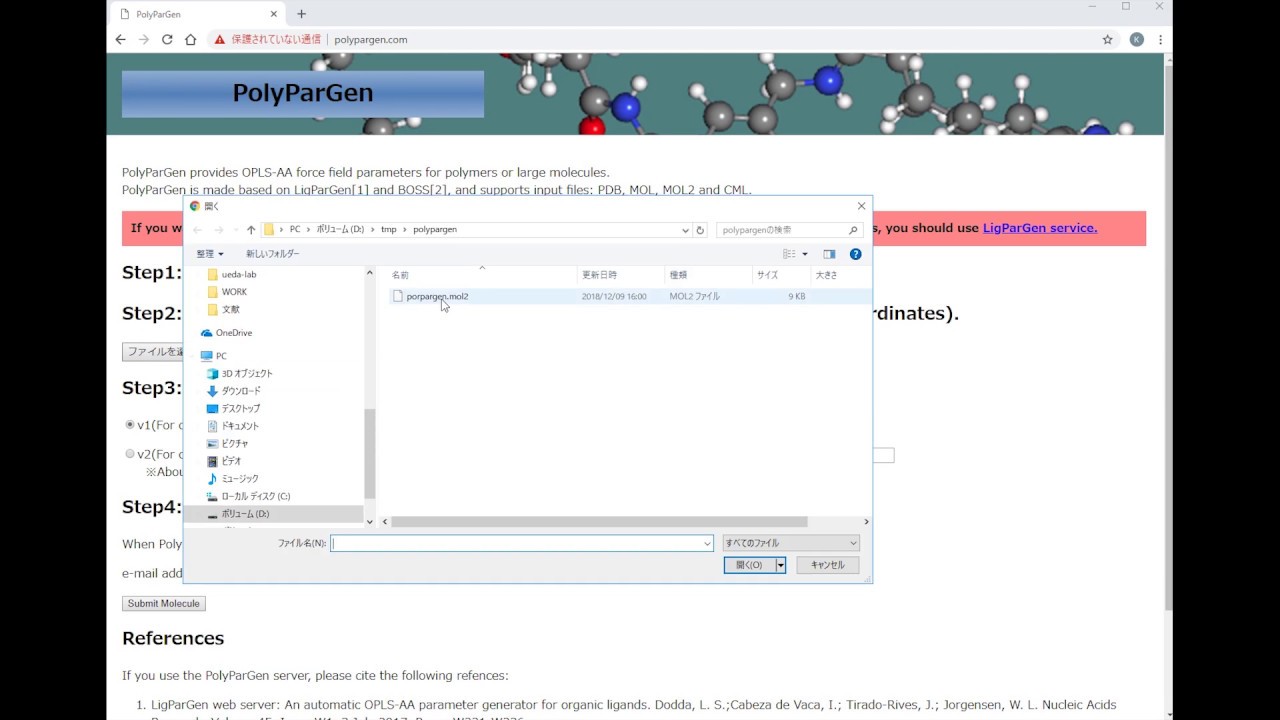The height and width of the screenshot is (720, 1280).
Task: Open the split arrow next to 開く button
Action: [x=781, y=565]
